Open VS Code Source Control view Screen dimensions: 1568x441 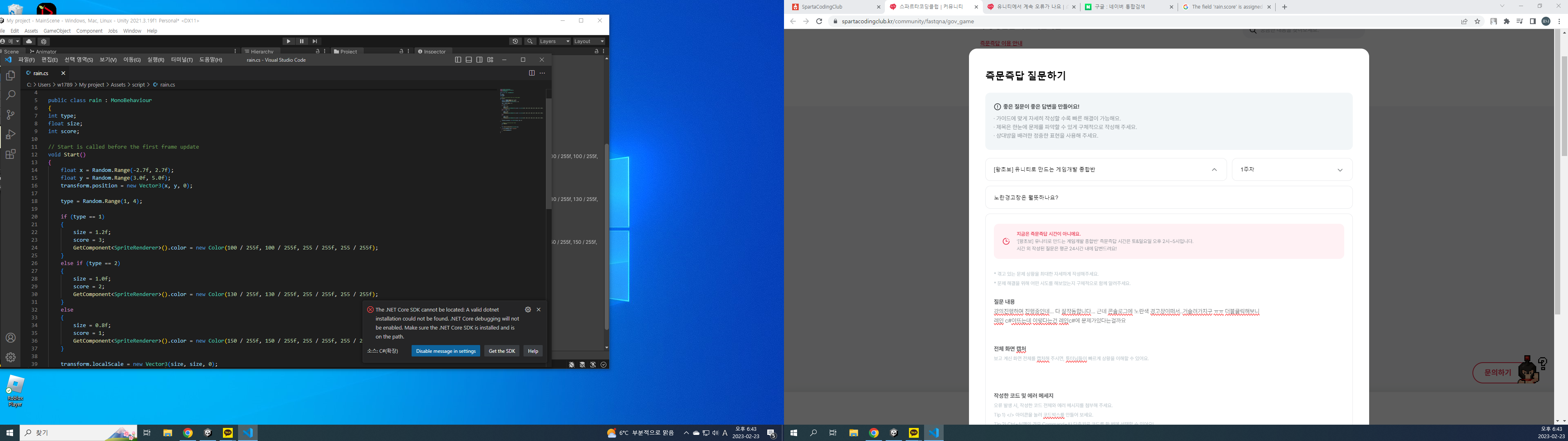(x=10, y=114)
